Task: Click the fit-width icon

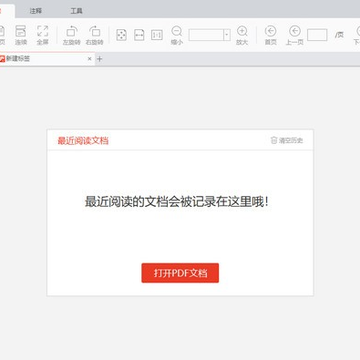Action: (139, 35)
